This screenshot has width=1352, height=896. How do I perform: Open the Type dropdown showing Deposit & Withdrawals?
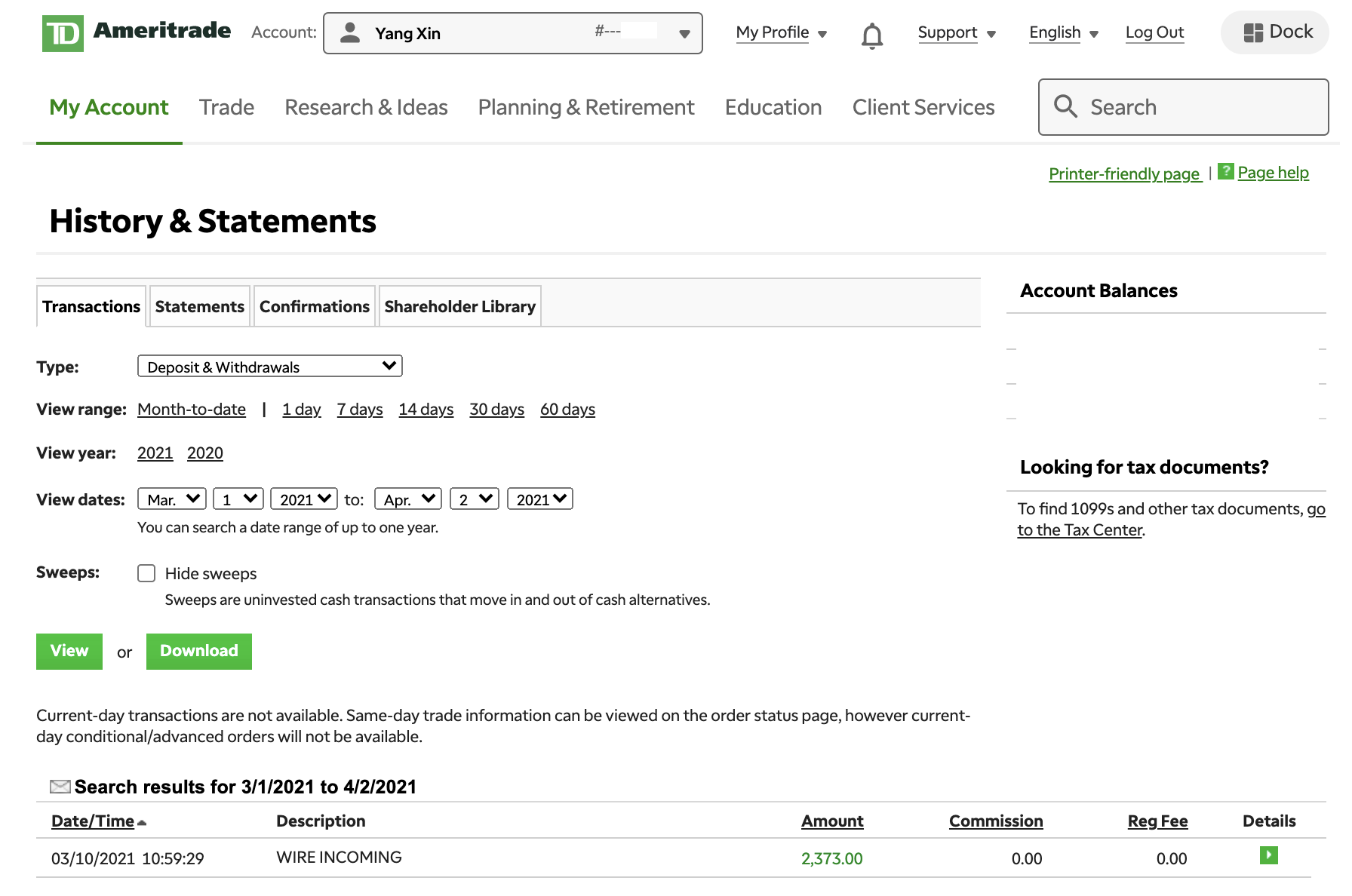coord(269,366)
